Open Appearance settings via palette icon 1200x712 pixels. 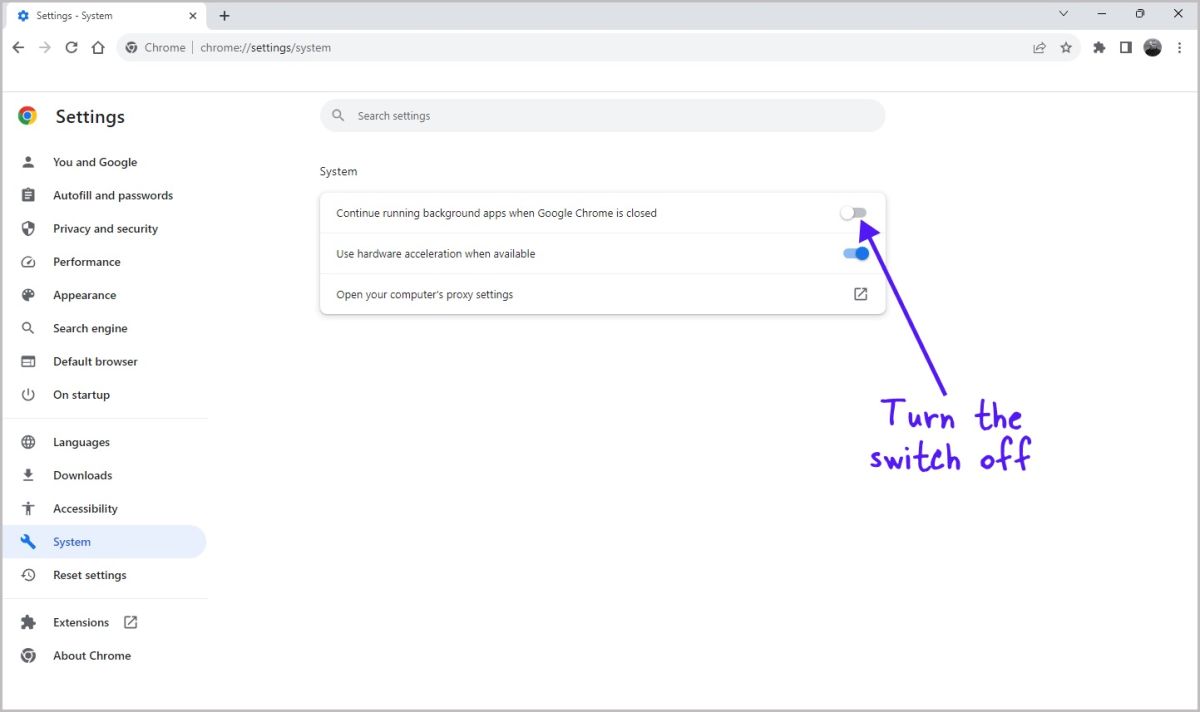[29, 294]
